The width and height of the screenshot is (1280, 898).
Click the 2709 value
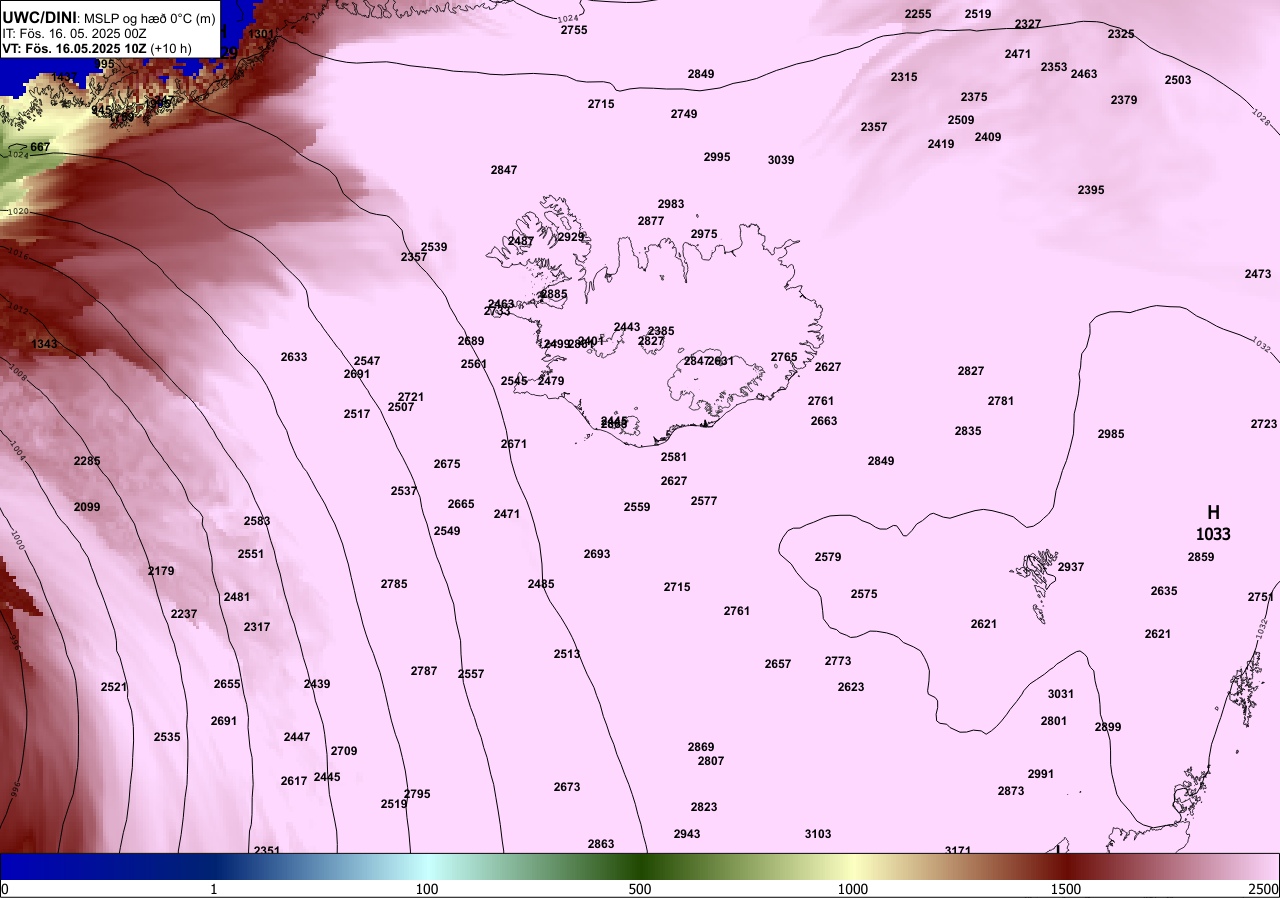pyautogui.click(x=344, y=751)
